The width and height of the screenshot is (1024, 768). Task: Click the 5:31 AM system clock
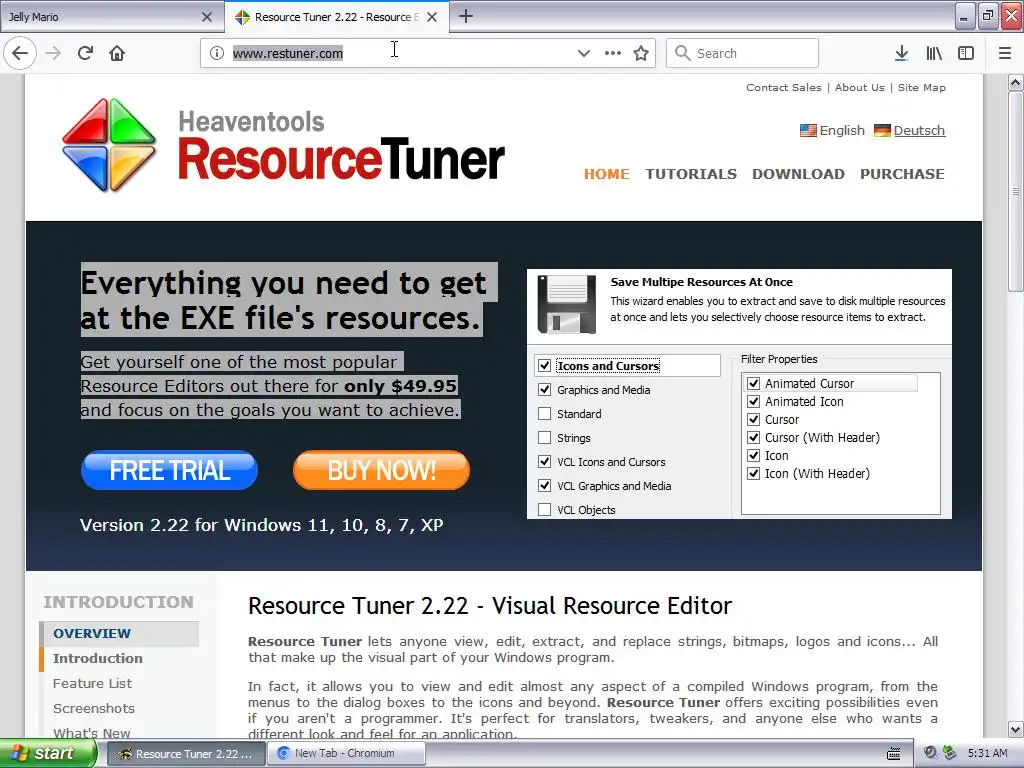click(x=987, y=753)
